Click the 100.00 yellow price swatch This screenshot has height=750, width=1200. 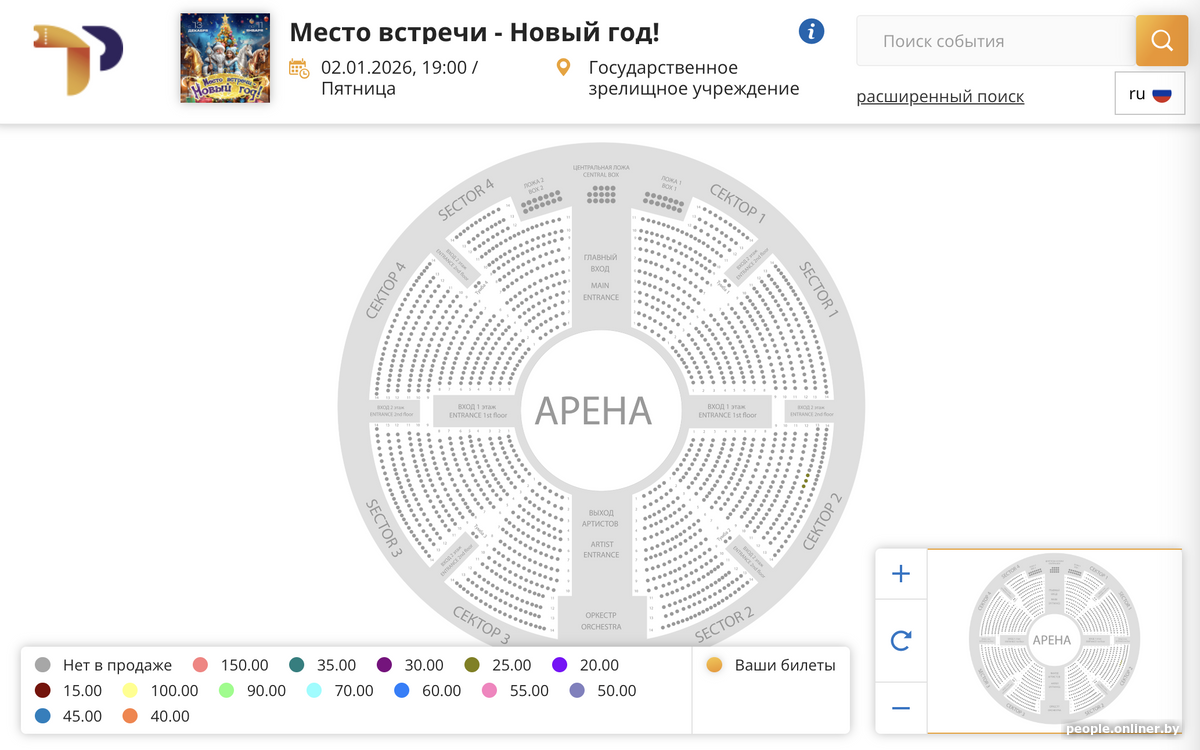129,691
